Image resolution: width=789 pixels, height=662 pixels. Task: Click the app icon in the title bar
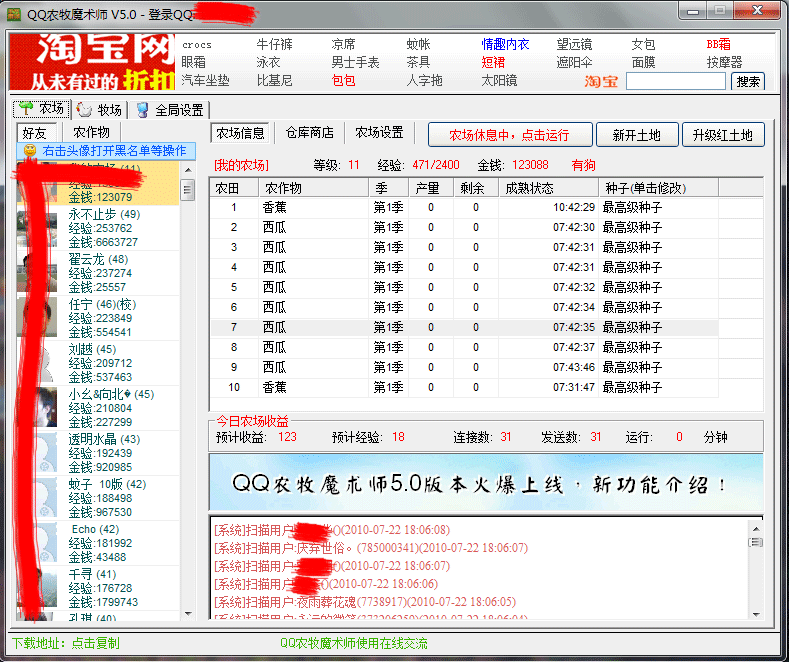pos(14,14)
